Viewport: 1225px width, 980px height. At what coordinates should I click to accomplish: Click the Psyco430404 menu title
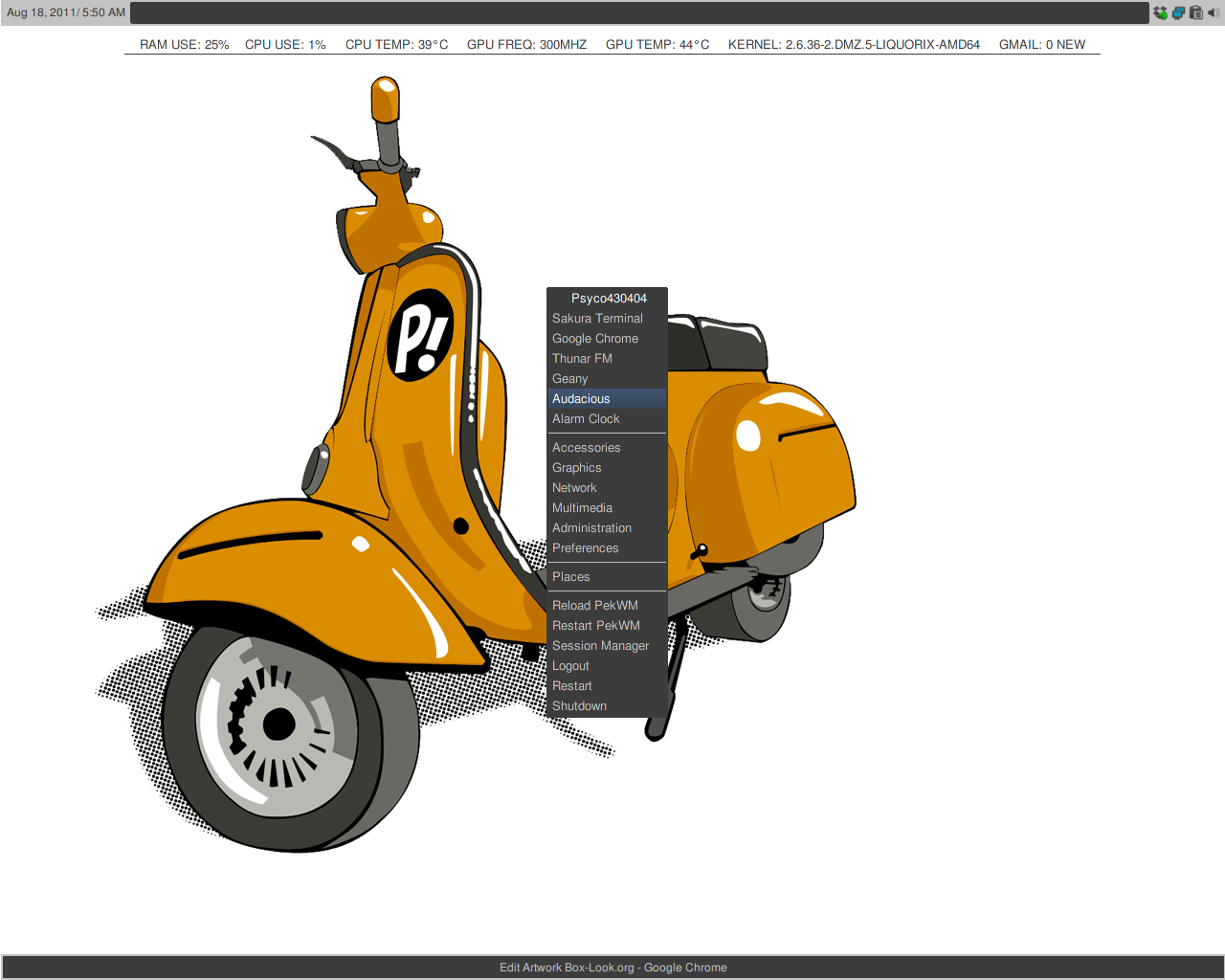coord(607,299)
